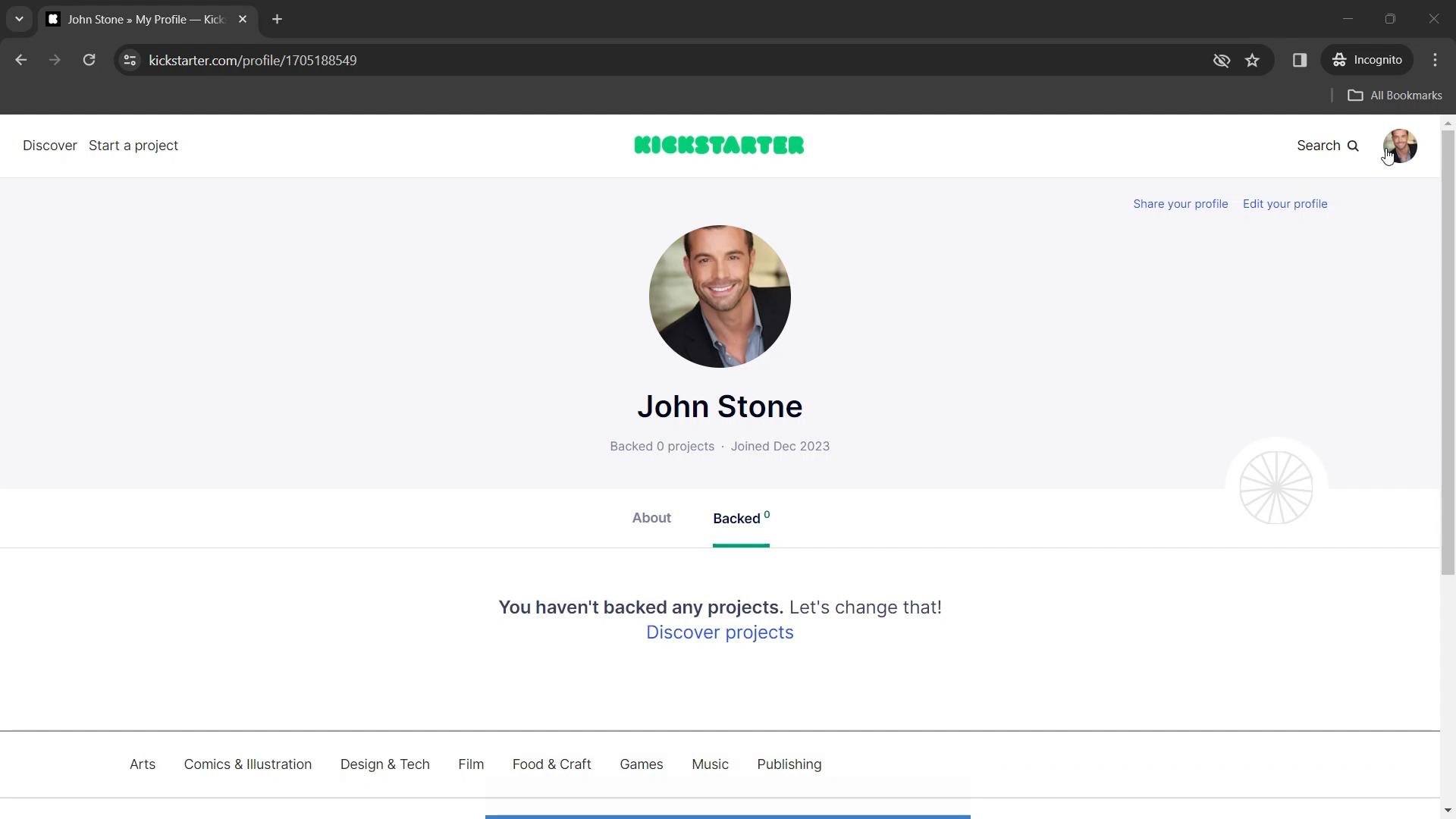This screenshot has height=819, width=1456.
Task: Click the Kickstarter logo to go home
Action: pos(719,145)
